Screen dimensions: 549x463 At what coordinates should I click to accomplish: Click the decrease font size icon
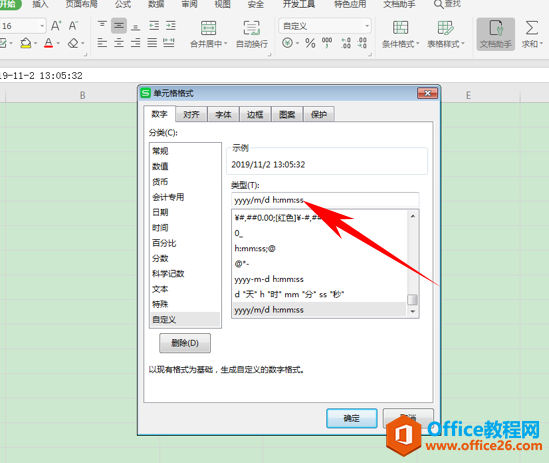pyautogui.click(x=73, y=26)
